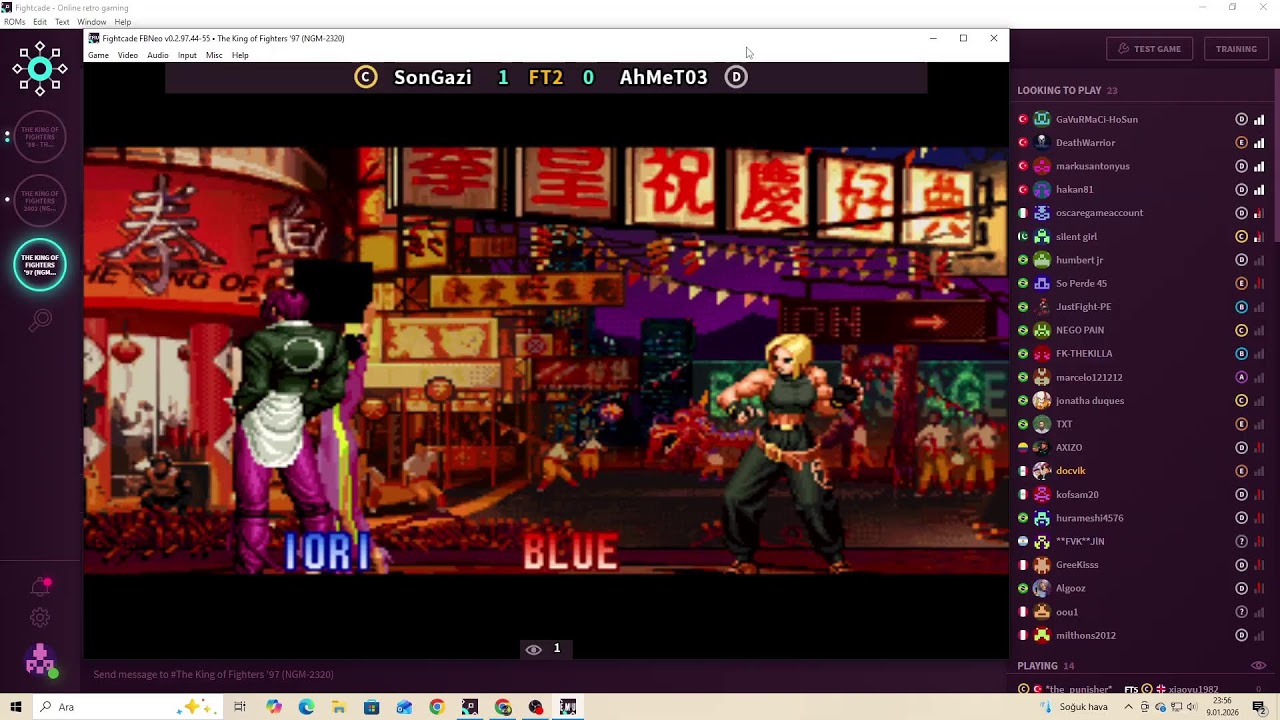Click GaVuRMaCi-HoSun's avatar icon
The image size is (1280, 720).
tap(1042, 119)
